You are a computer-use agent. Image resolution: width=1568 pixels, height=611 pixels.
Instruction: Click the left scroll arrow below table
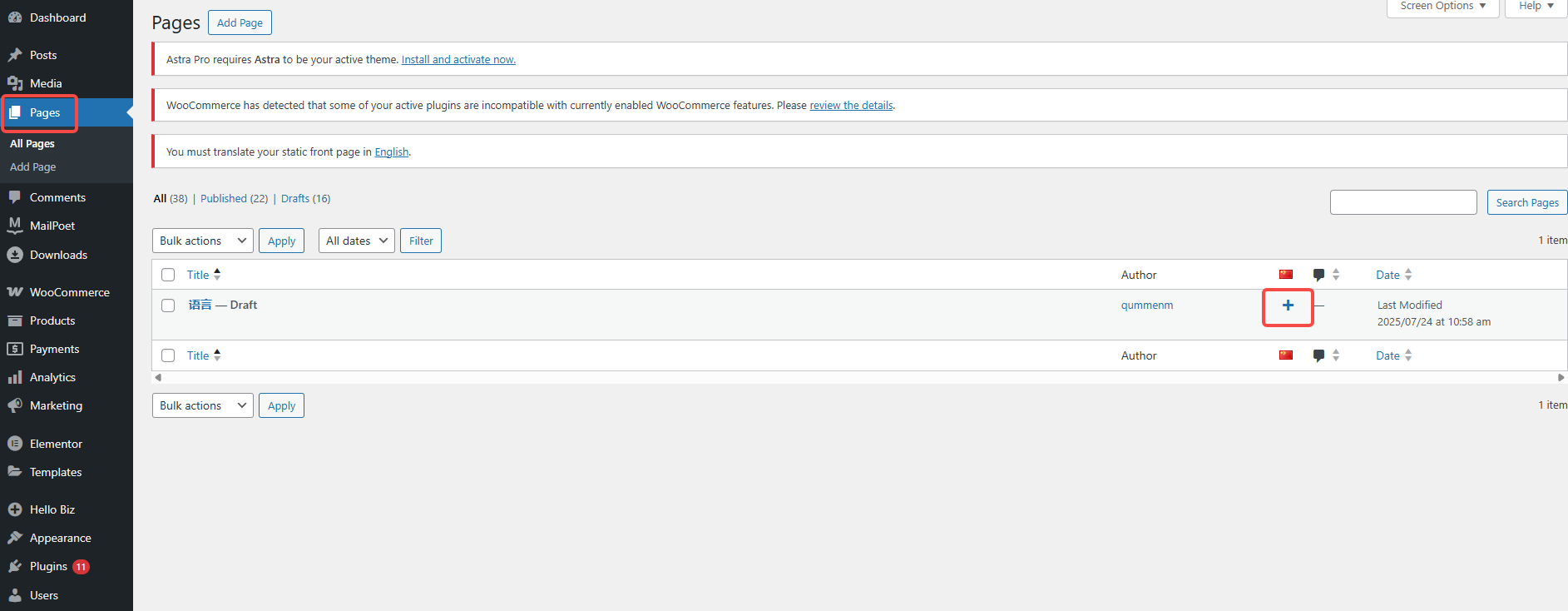[158, 377]
